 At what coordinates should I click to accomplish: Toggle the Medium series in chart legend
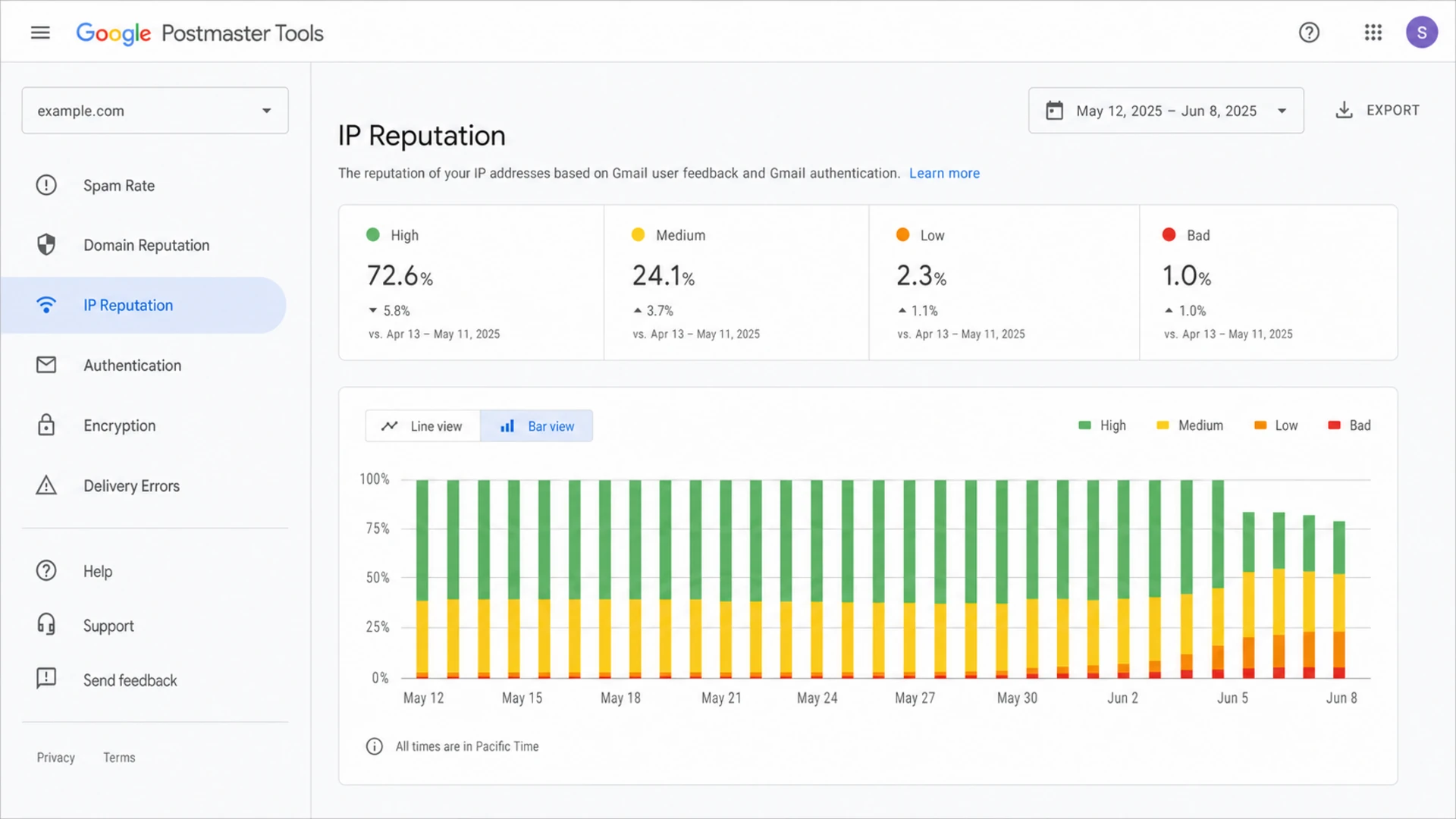coord(1189,425)
